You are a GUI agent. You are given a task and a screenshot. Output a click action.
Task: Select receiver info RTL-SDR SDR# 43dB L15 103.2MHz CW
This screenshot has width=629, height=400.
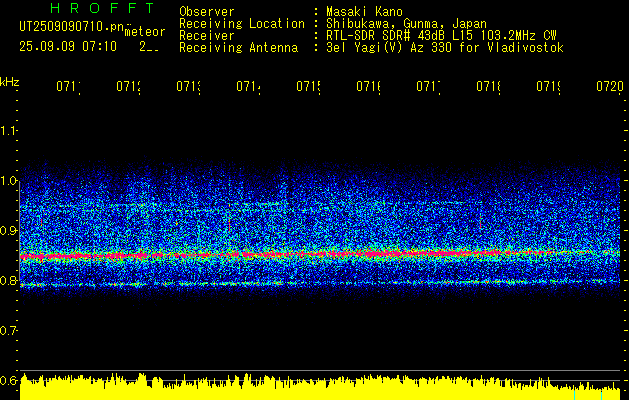[x=441, y=36]
